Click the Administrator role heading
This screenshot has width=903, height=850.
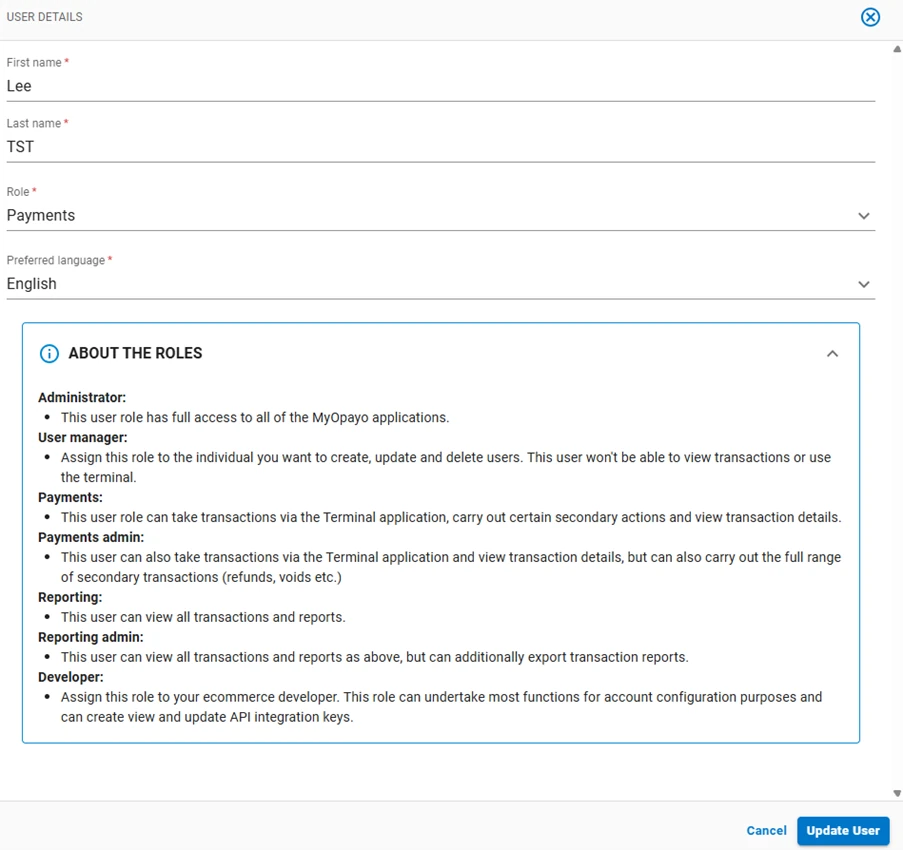(82, 397)
